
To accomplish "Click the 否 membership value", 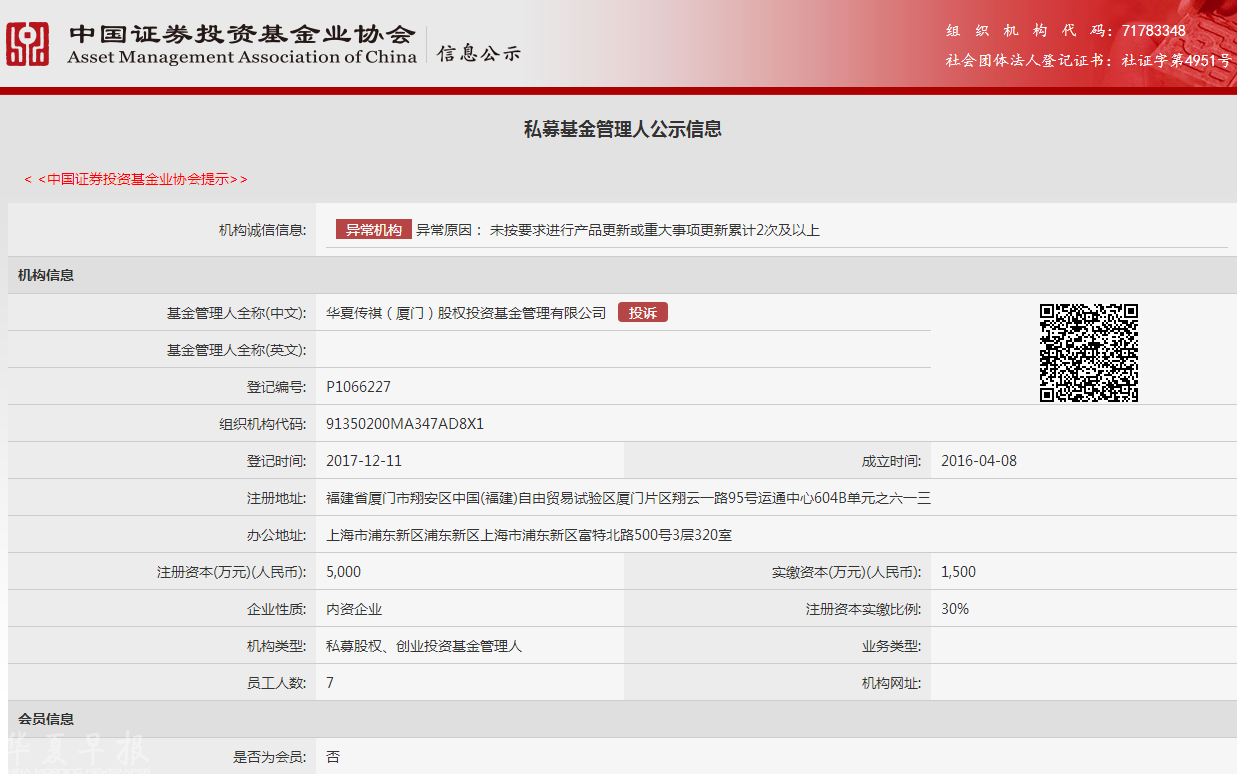I will [333, 757].
